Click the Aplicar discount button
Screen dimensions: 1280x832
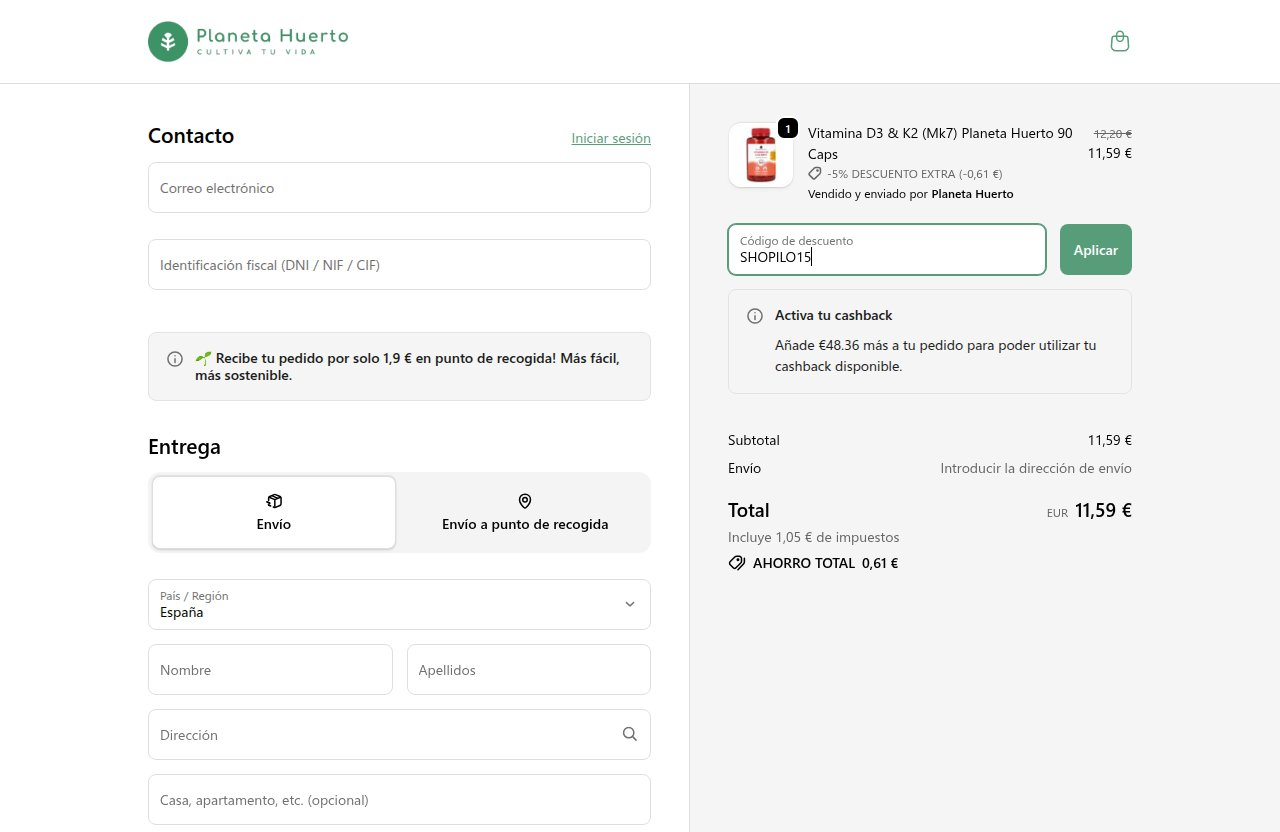click(1096, 249)
